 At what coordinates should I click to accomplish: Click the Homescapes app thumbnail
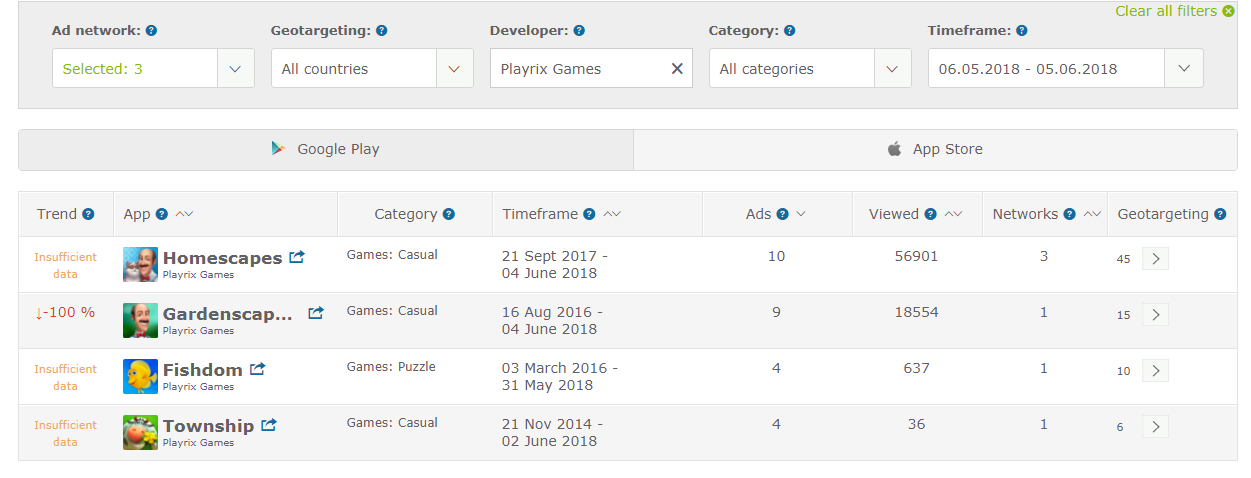click(x=140, y=264)
